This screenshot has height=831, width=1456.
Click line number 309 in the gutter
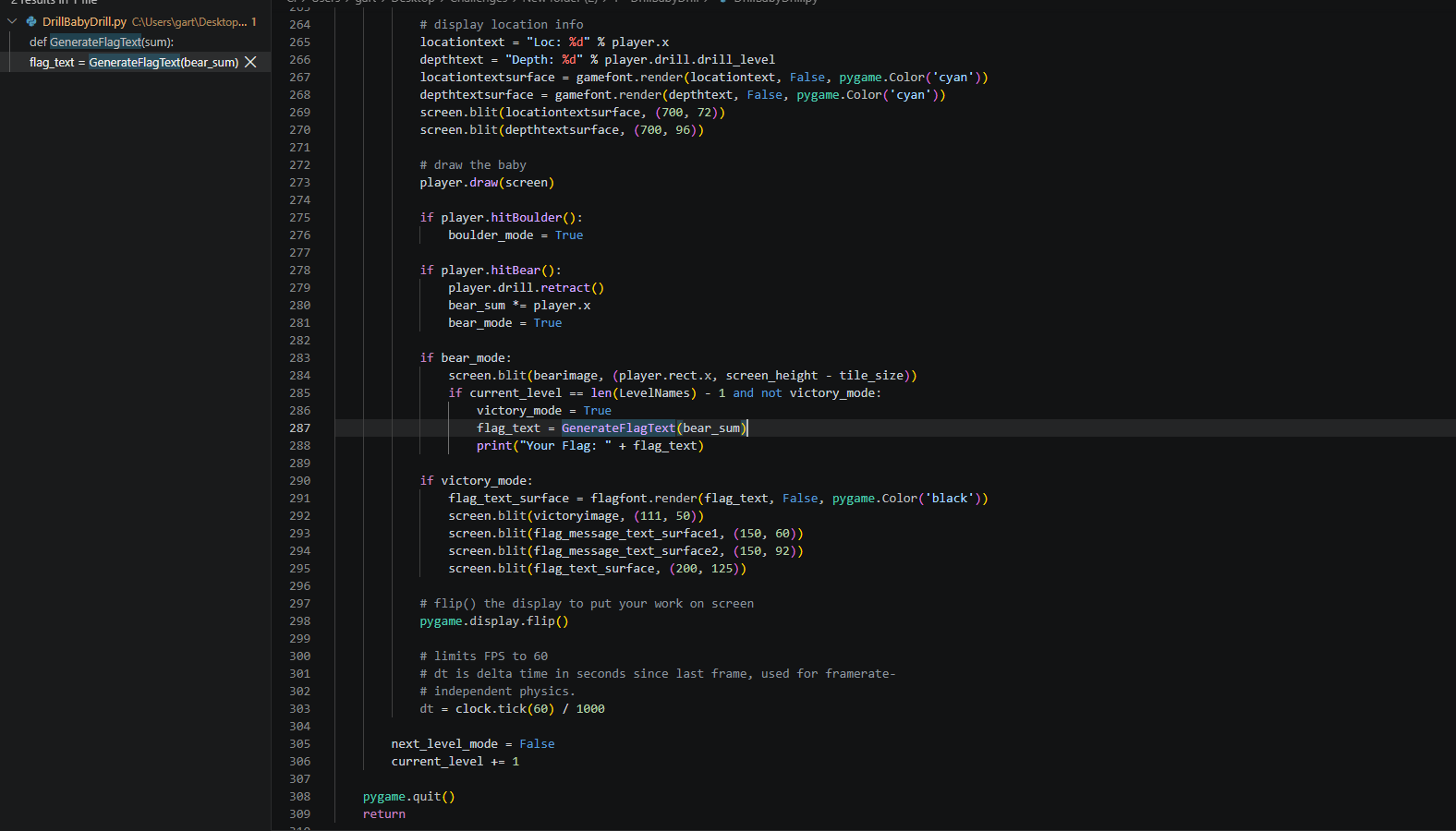299,813
